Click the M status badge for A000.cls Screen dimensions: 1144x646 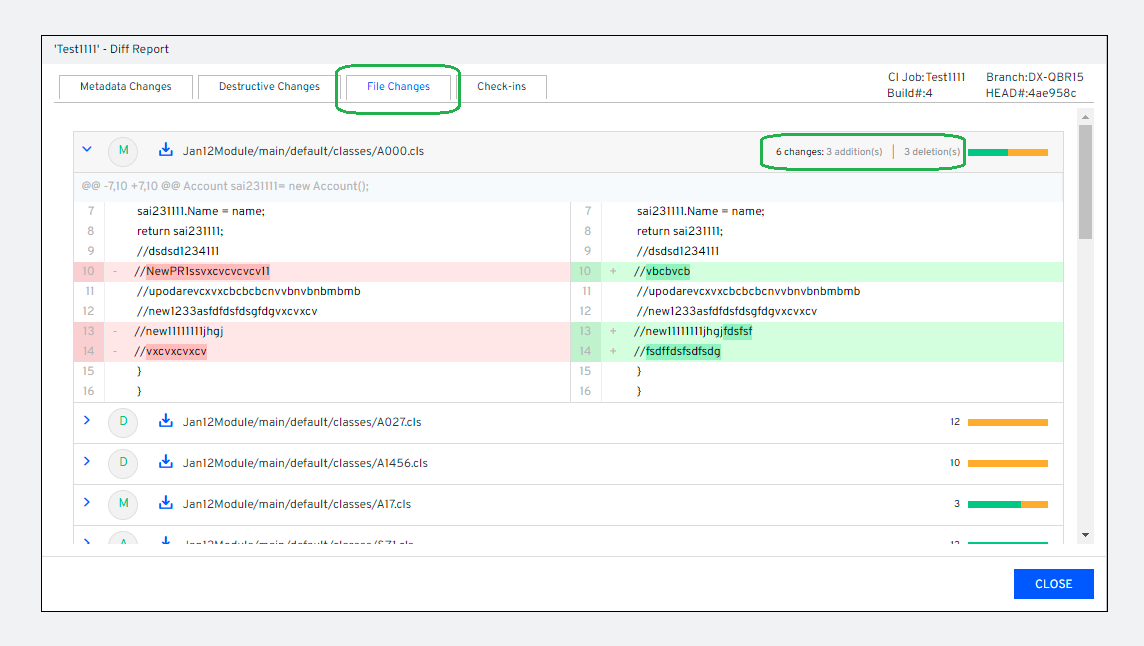point(123,151)
